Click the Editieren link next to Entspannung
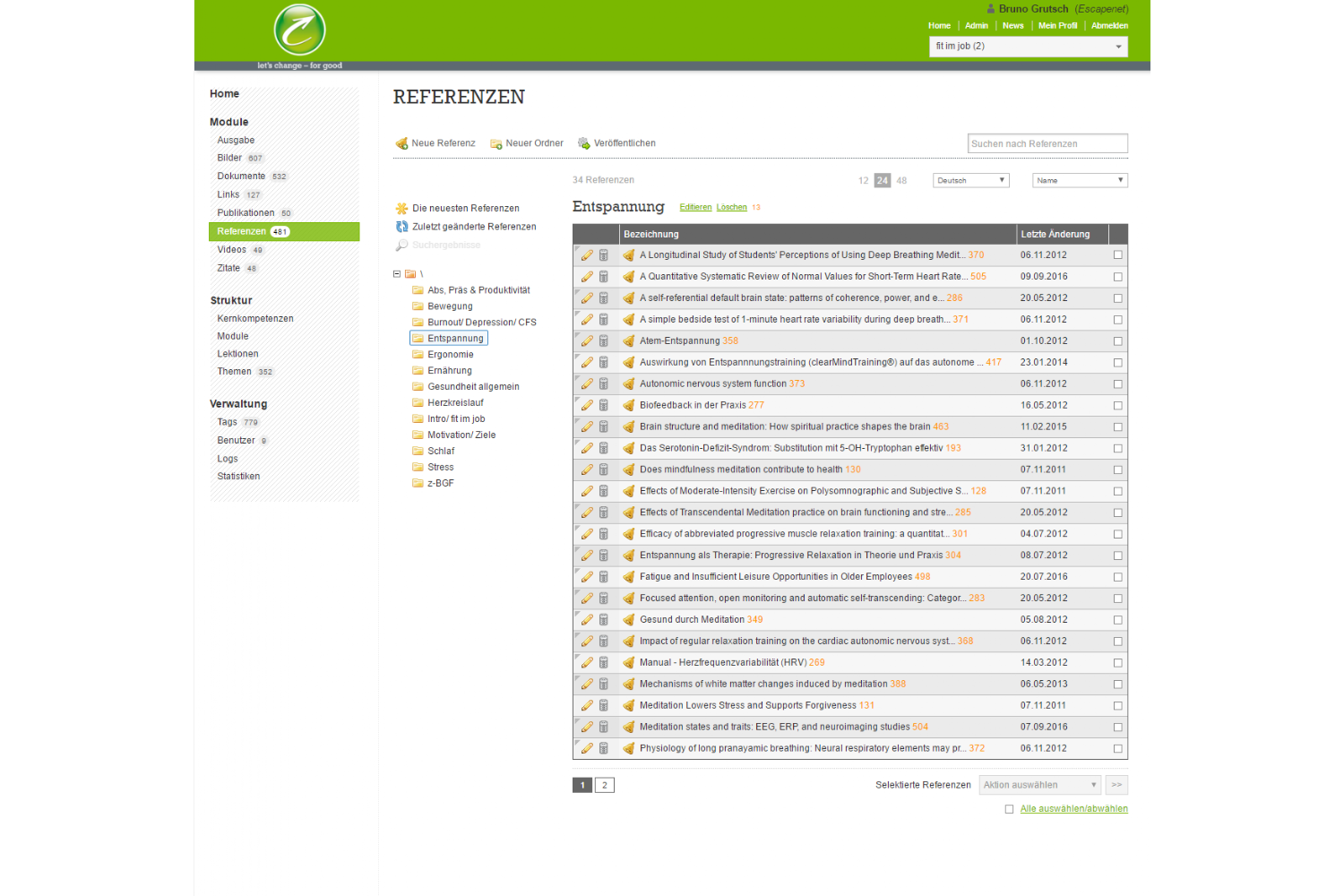 pyautogui.click(x=695, y=208)
